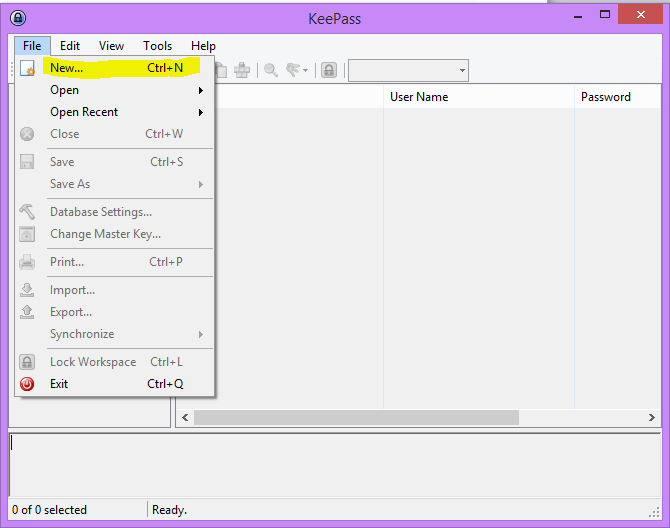Click the horizontal scrollbar left arrow
Screen dimensions: 670x528
[x=185, y=417]
